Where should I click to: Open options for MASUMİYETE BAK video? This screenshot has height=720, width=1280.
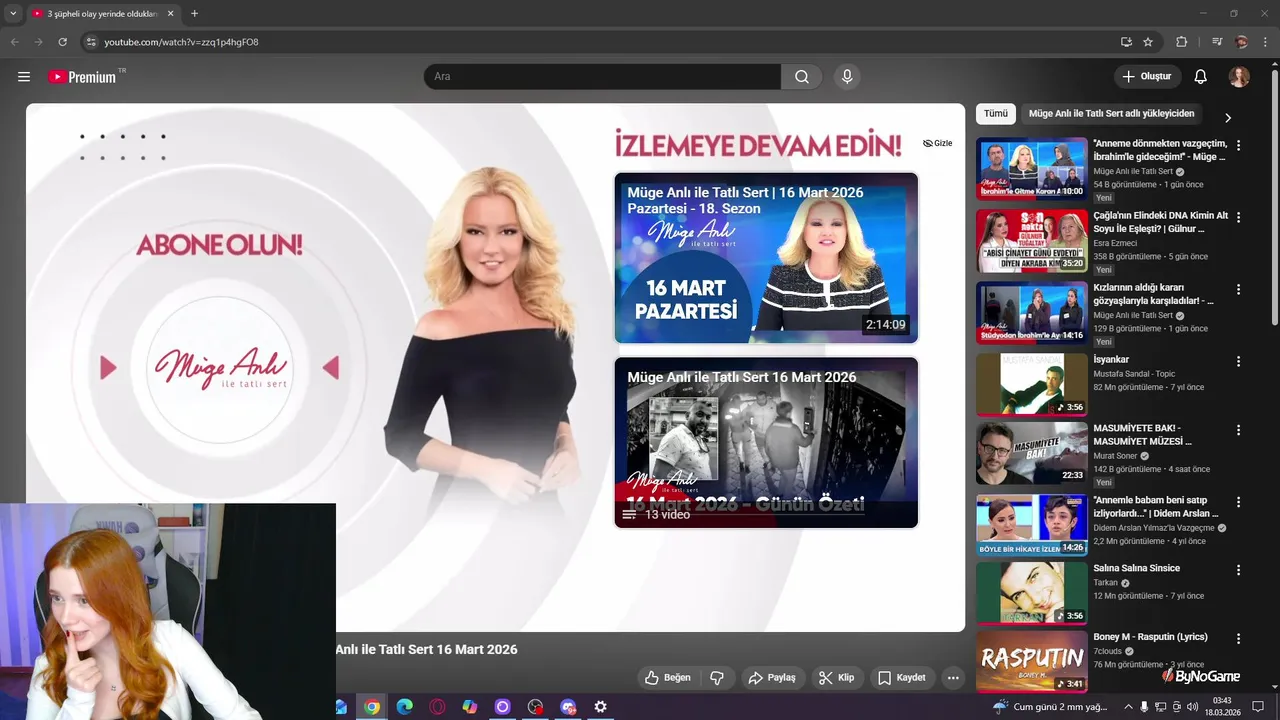pyautogui.click(x=1239, y=430)
